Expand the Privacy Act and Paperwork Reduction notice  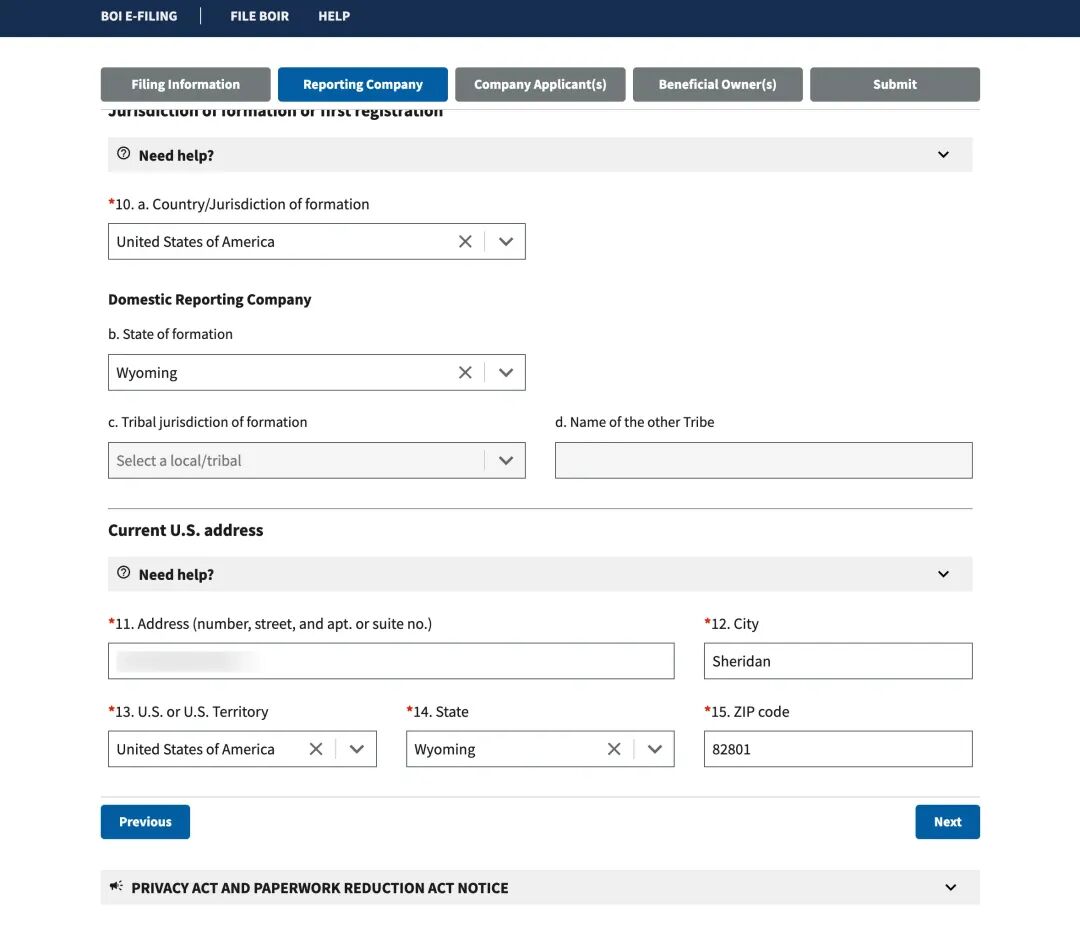(x=950, y=888)
